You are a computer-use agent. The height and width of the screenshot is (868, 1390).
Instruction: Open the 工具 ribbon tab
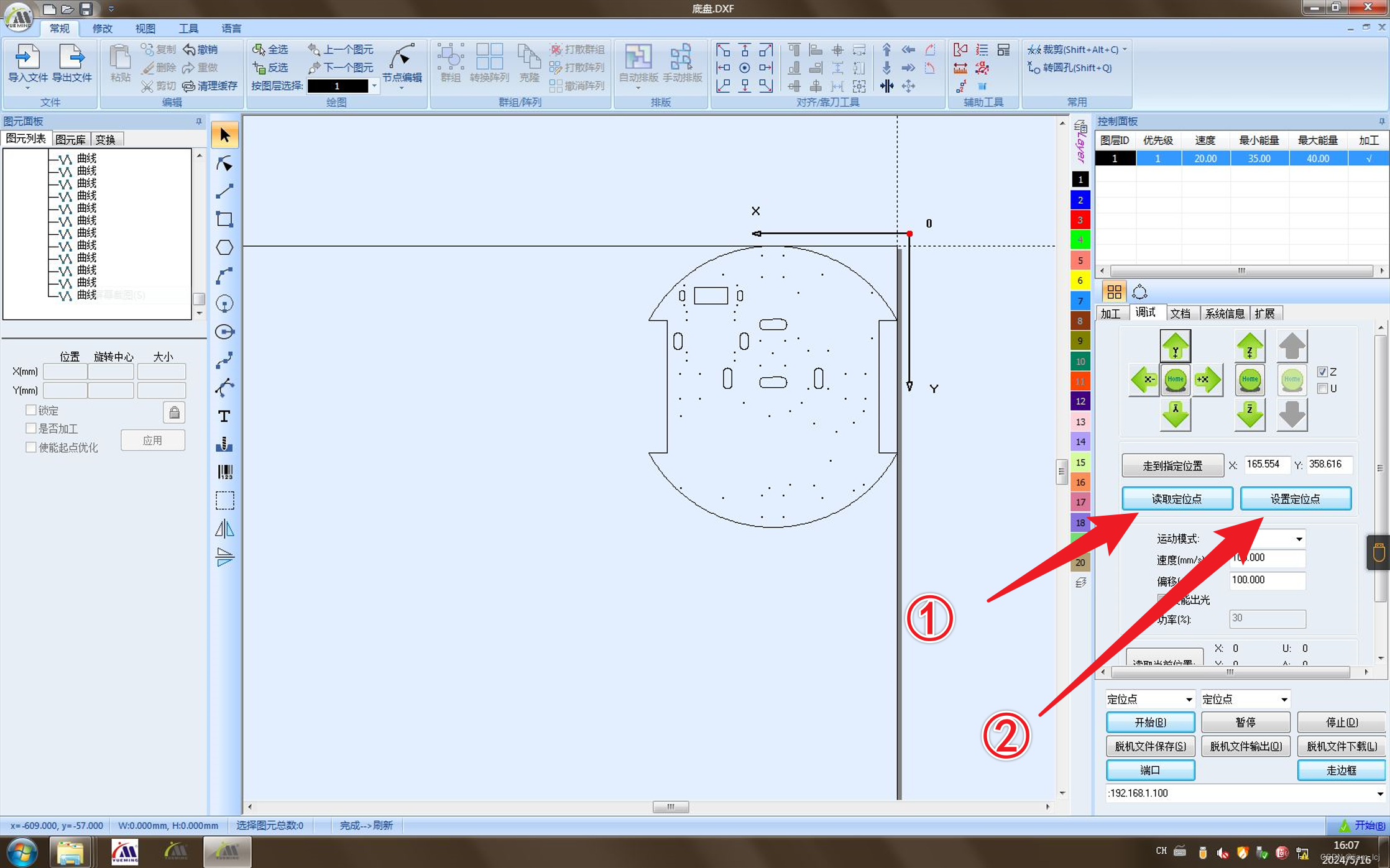point(188,28)
